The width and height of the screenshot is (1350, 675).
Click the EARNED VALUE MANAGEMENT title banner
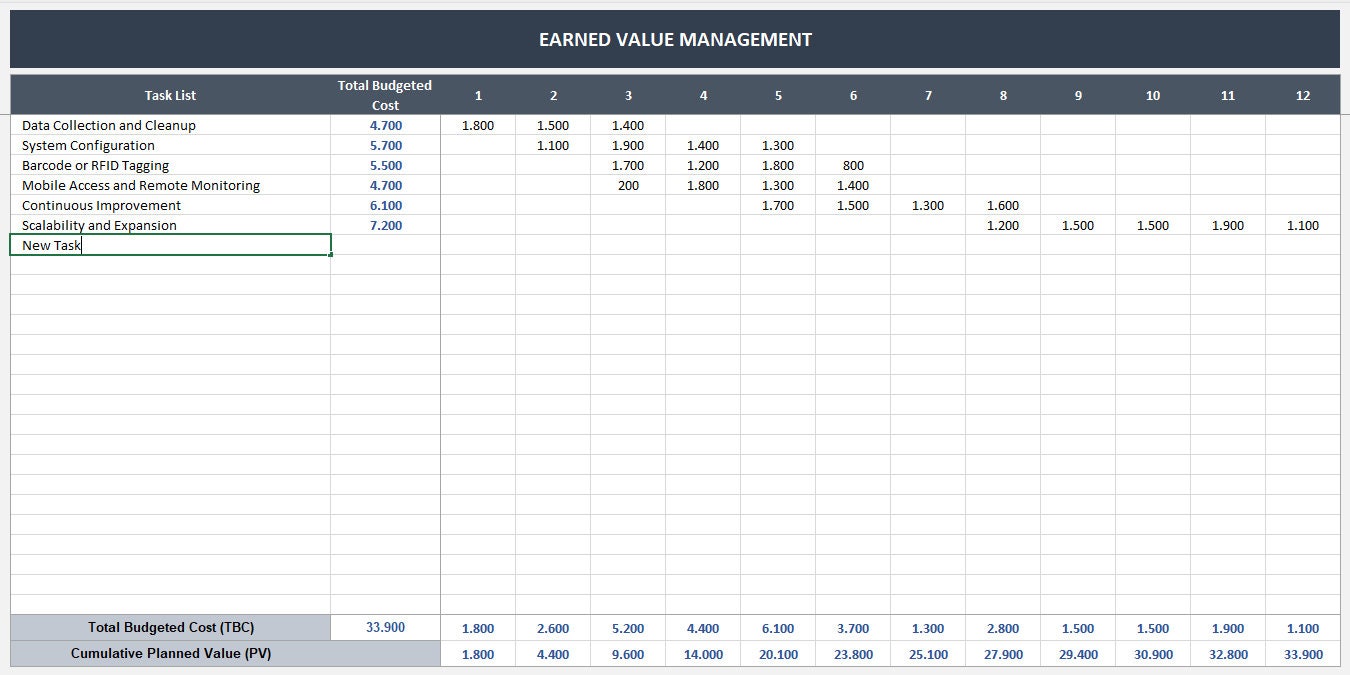tap(675, 39)
